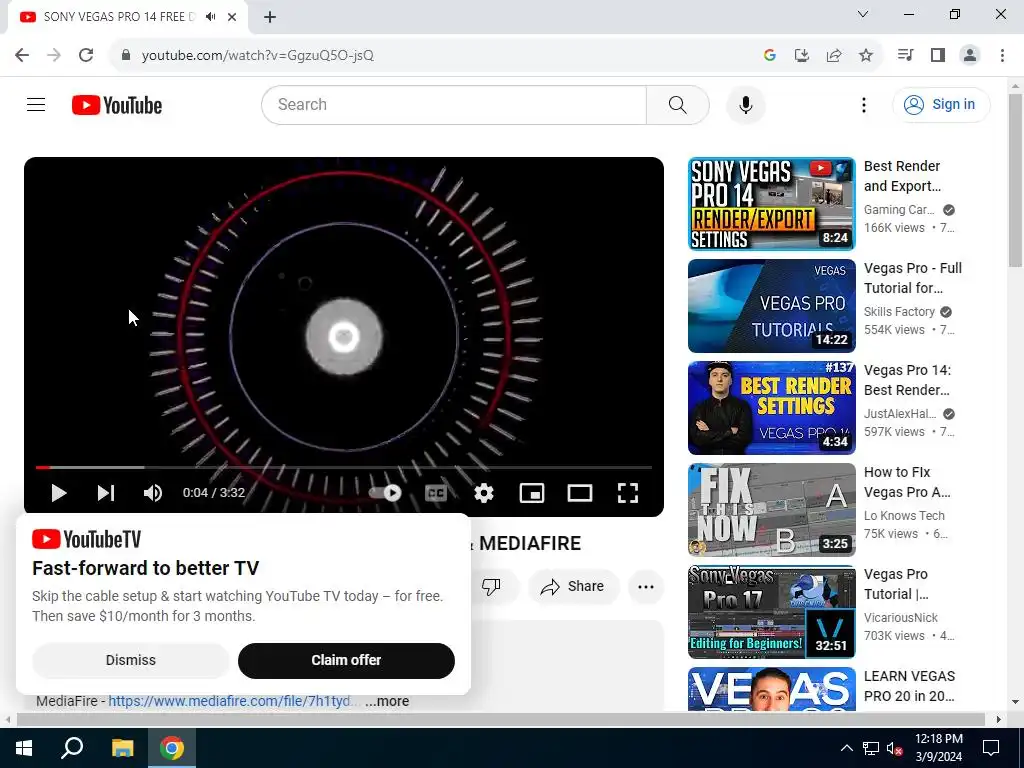
Task: Click the search magnifier button
Action: pyautogui.click(x=677, y=104)
